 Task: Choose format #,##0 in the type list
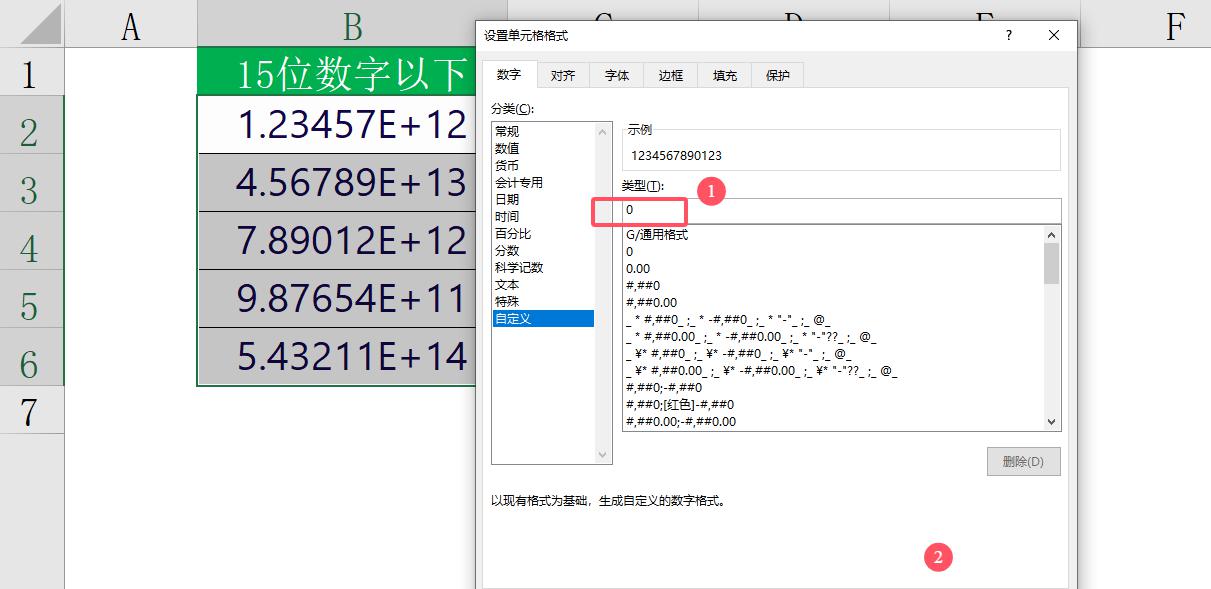[x=833, y=286]
